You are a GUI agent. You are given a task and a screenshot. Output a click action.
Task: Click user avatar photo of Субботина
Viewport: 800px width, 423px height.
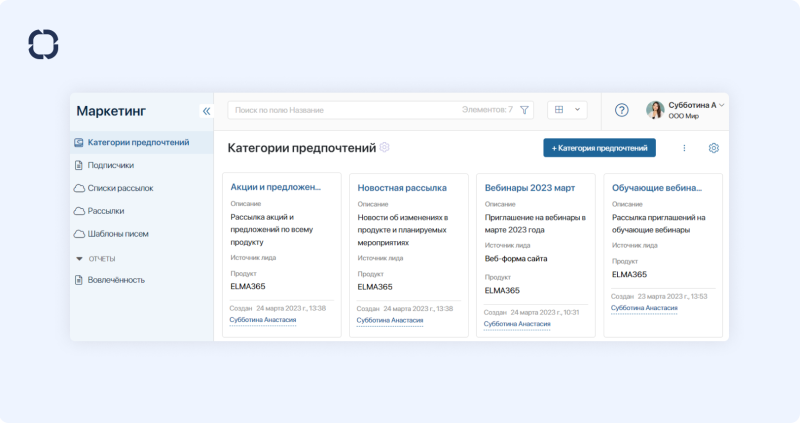[655, 110]
